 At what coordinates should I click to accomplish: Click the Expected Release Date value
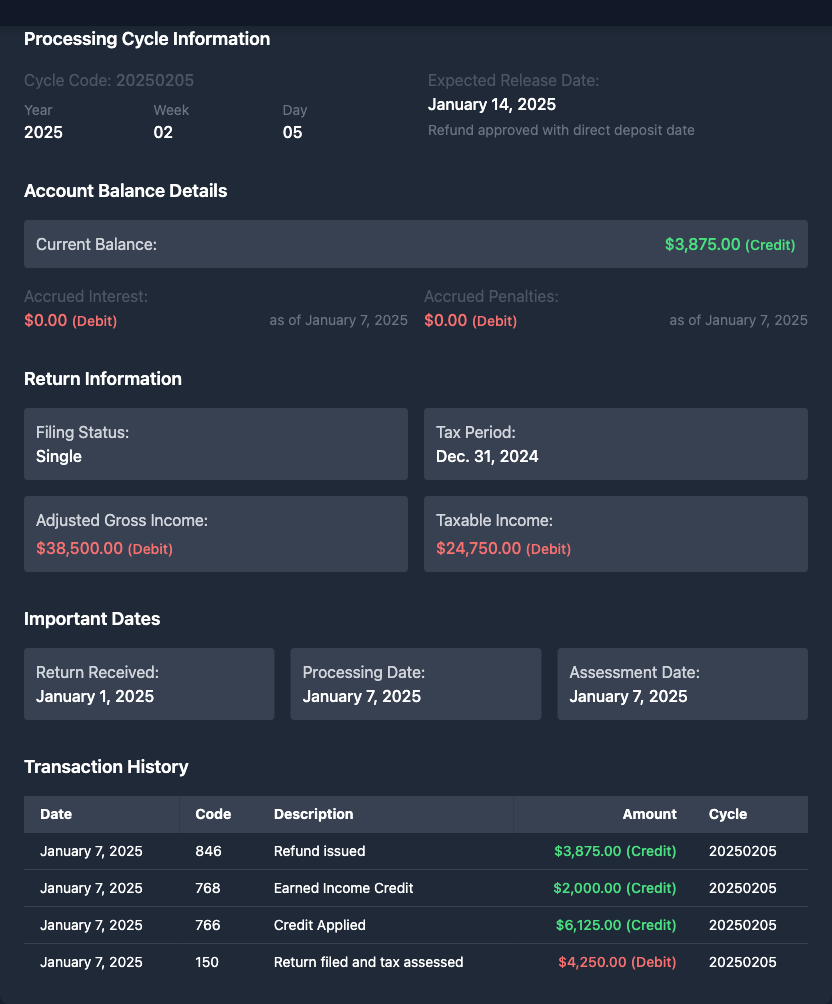(492, 104)
